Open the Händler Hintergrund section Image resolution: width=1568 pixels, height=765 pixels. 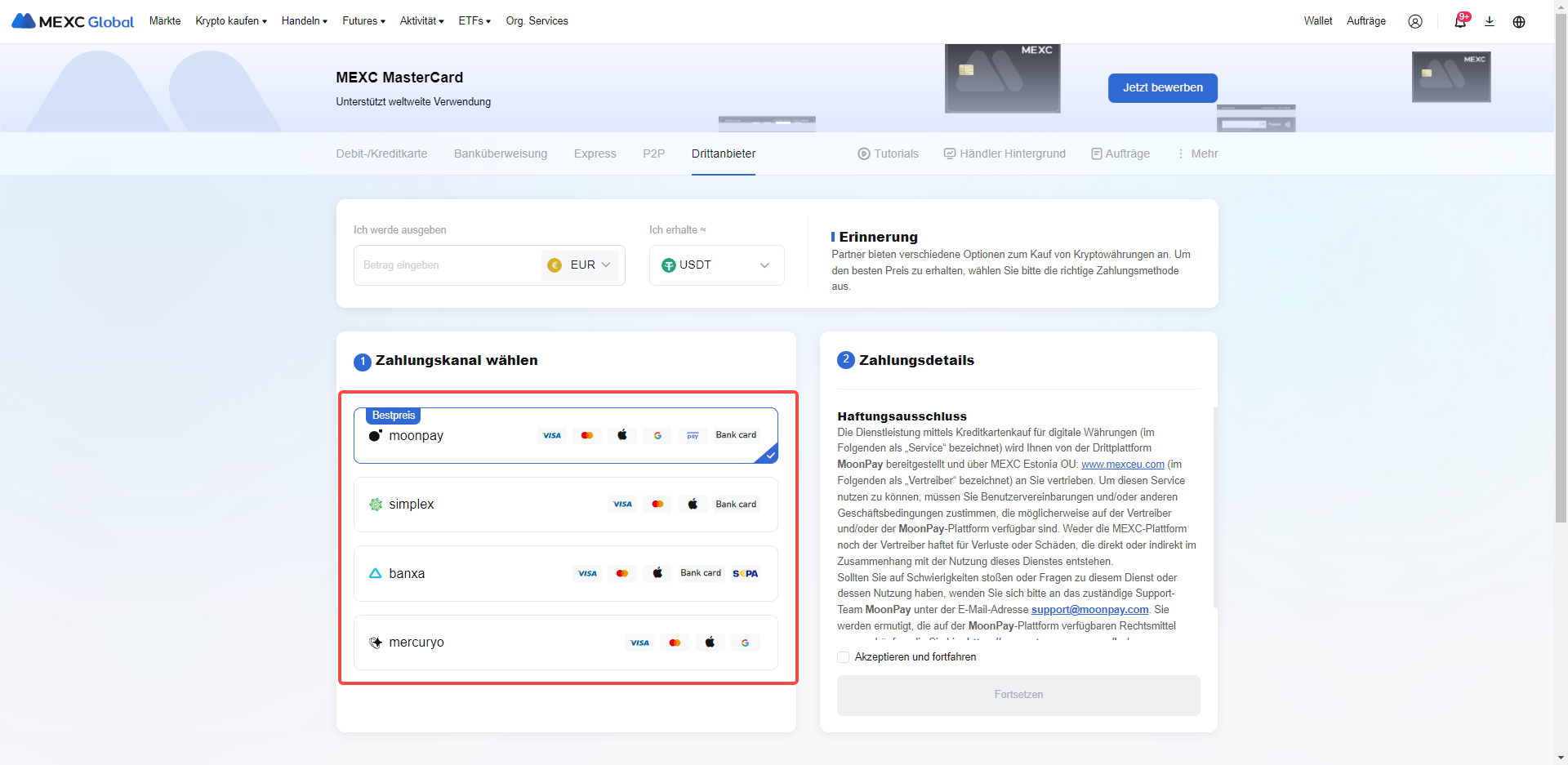click(x=1004, y=153)
